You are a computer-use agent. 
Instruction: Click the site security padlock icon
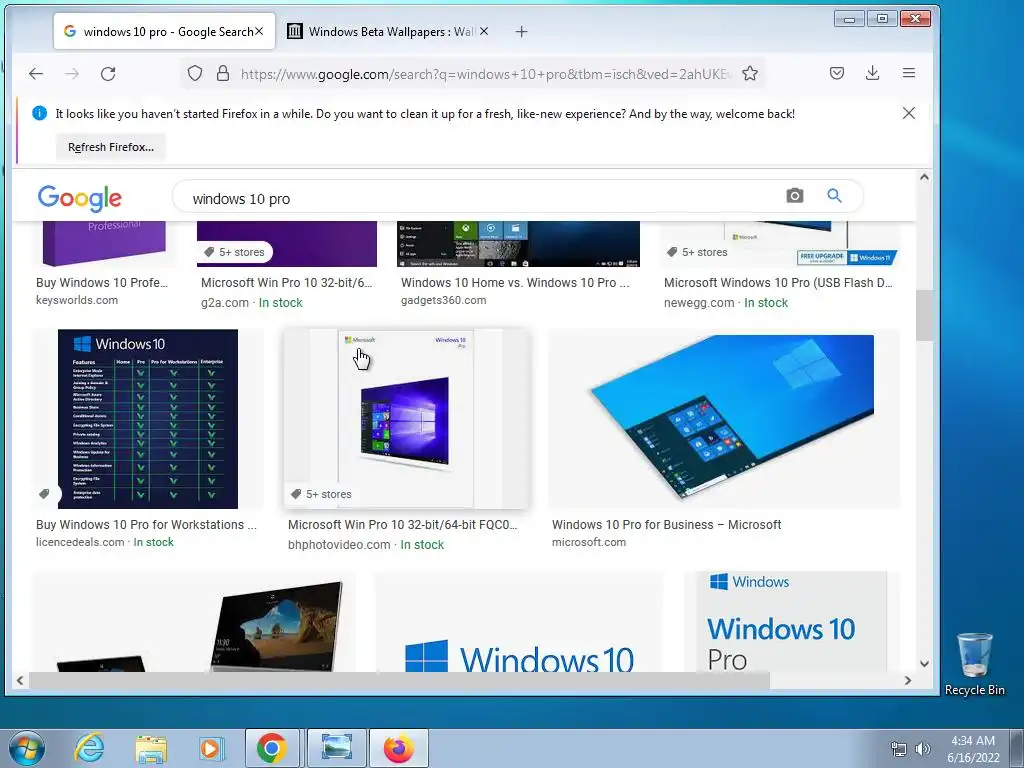[223, 73]
